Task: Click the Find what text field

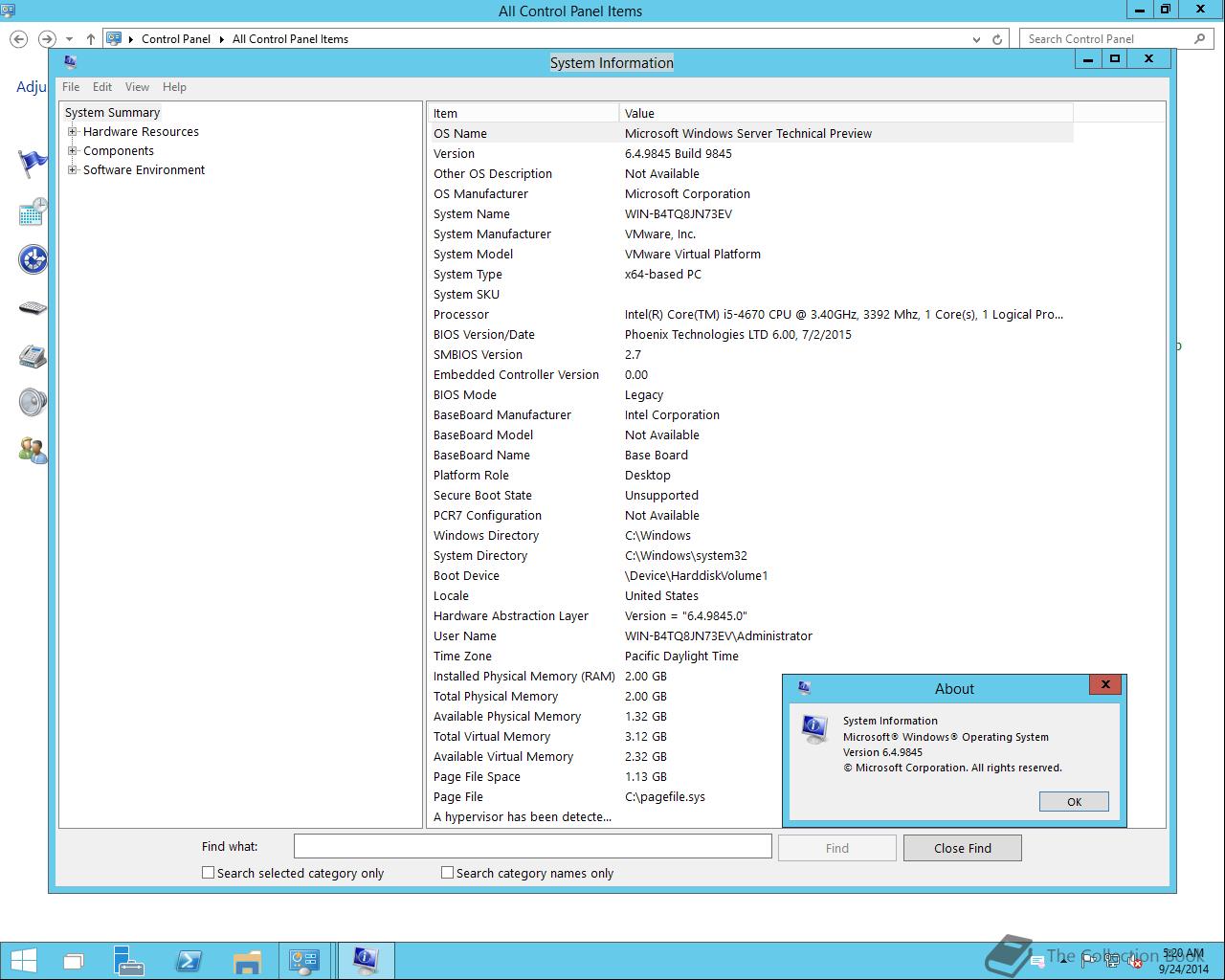Action: click(x=533, y=846)
